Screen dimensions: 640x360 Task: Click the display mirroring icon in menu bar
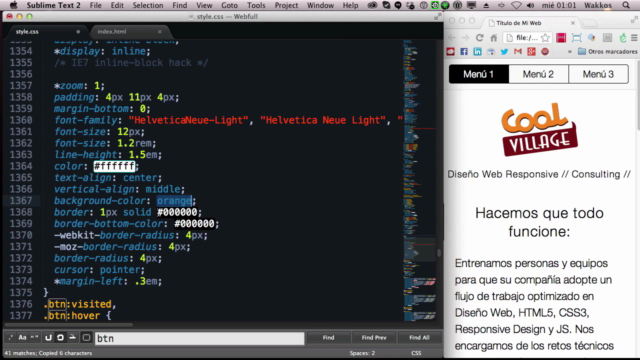point(471,5)
